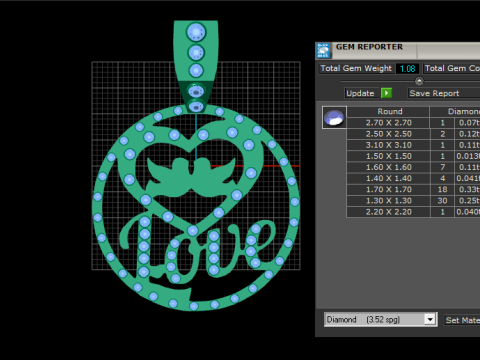480x360 pixels.
Task: Click the Total Gem Weight label
Action: click(356, 68)
